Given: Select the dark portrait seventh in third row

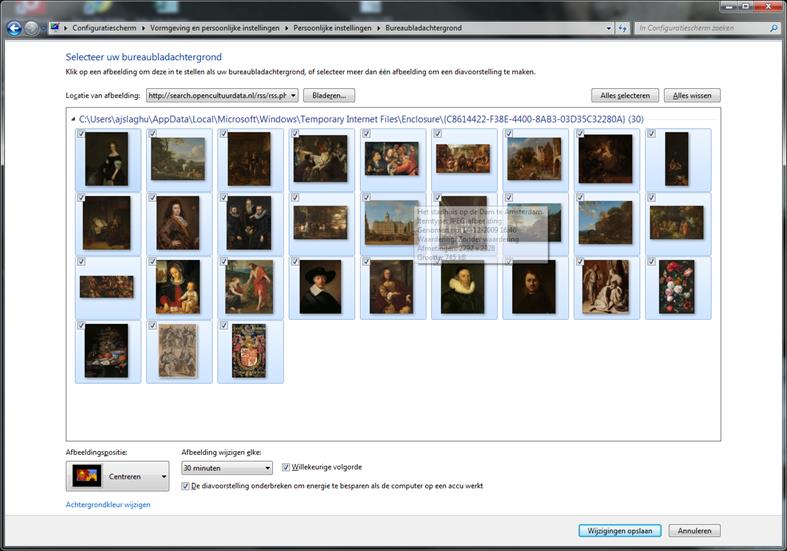Looking at the screenshot, I should point(535,287).
